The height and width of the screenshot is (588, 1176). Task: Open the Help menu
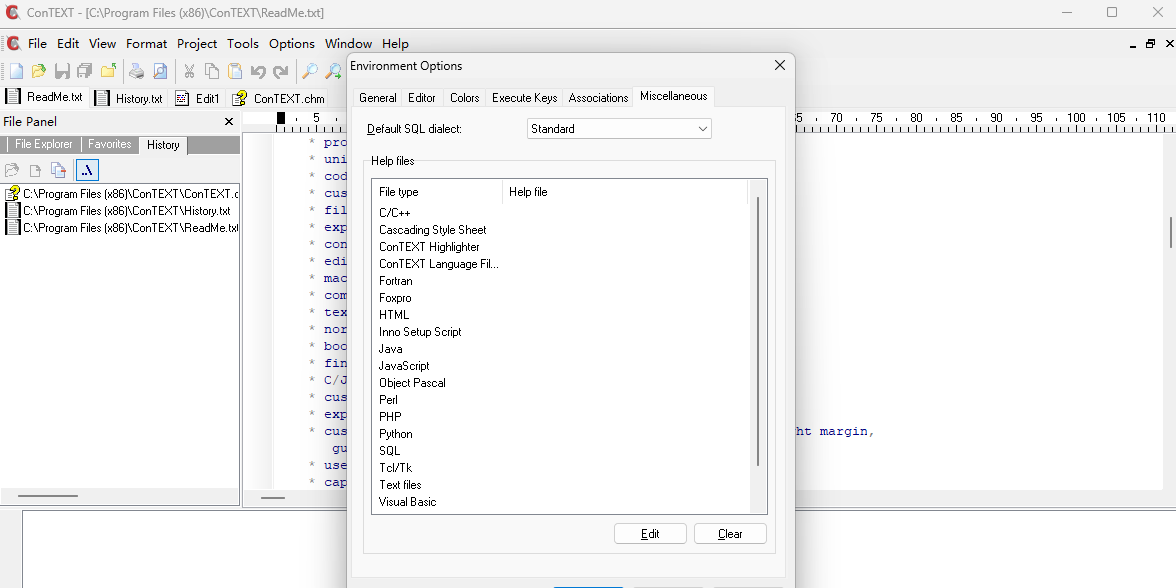point(395,44)
